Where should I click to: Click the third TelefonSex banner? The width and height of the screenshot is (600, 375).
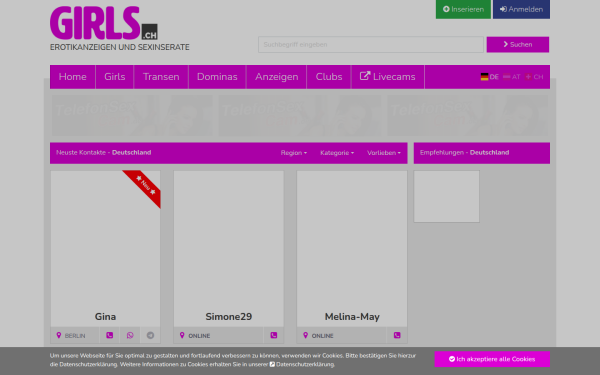tap(468, 116)
